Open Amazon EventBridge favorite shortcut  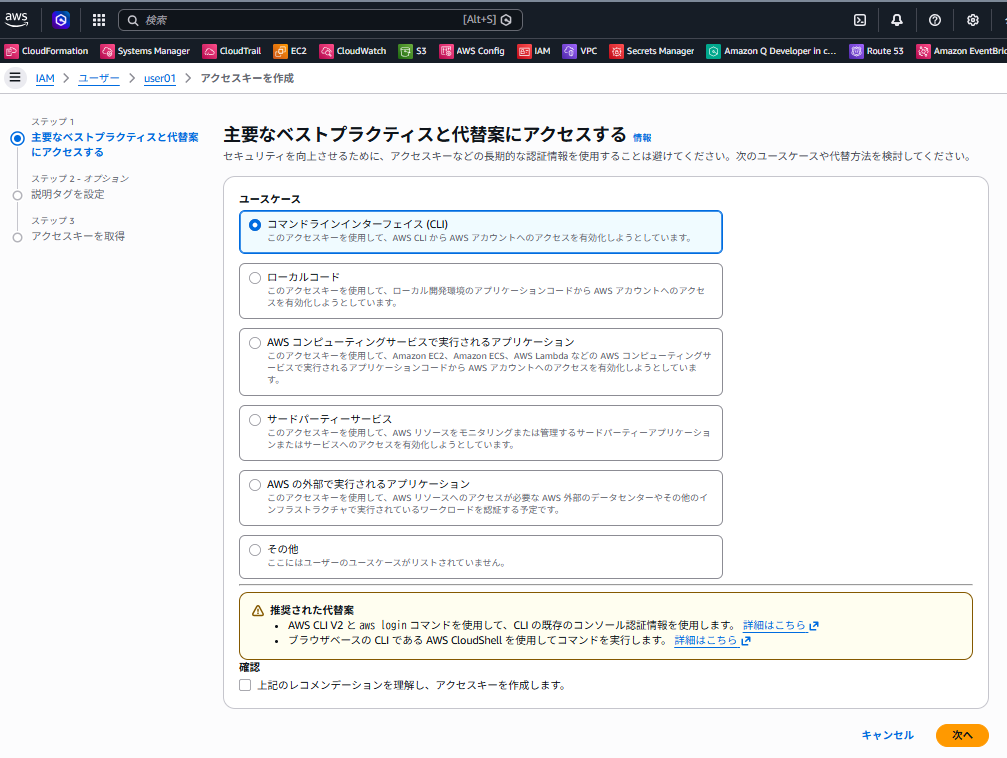click(x=961, y=51)
